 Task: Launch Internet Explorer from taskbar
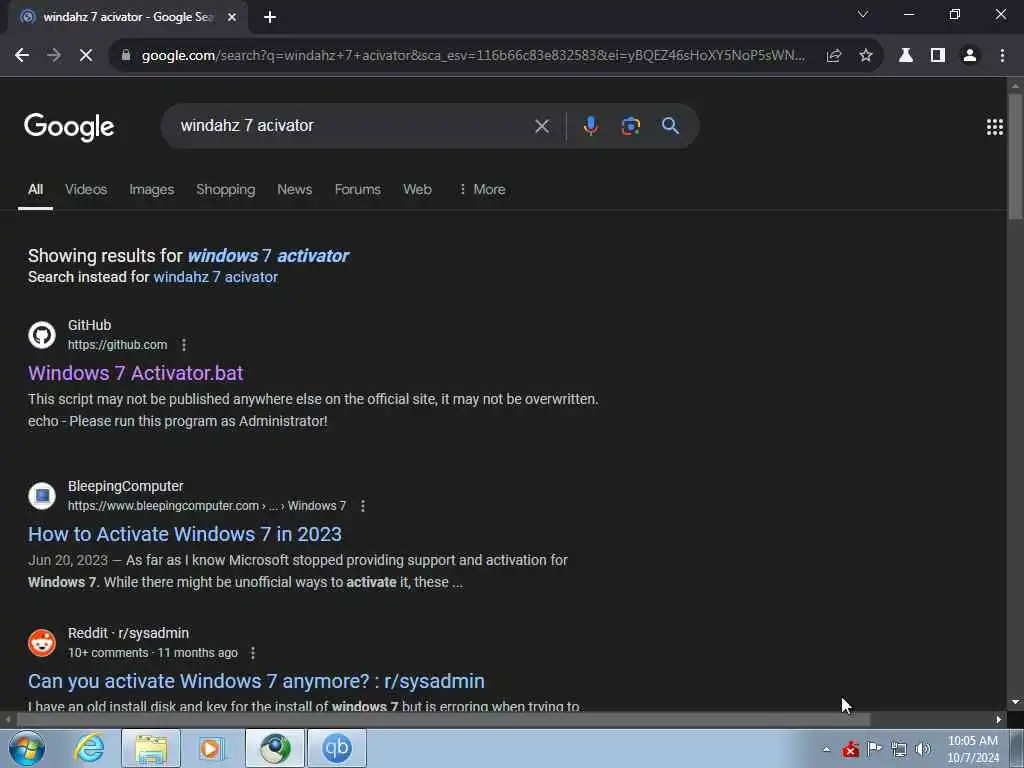[x=89, y=748]
